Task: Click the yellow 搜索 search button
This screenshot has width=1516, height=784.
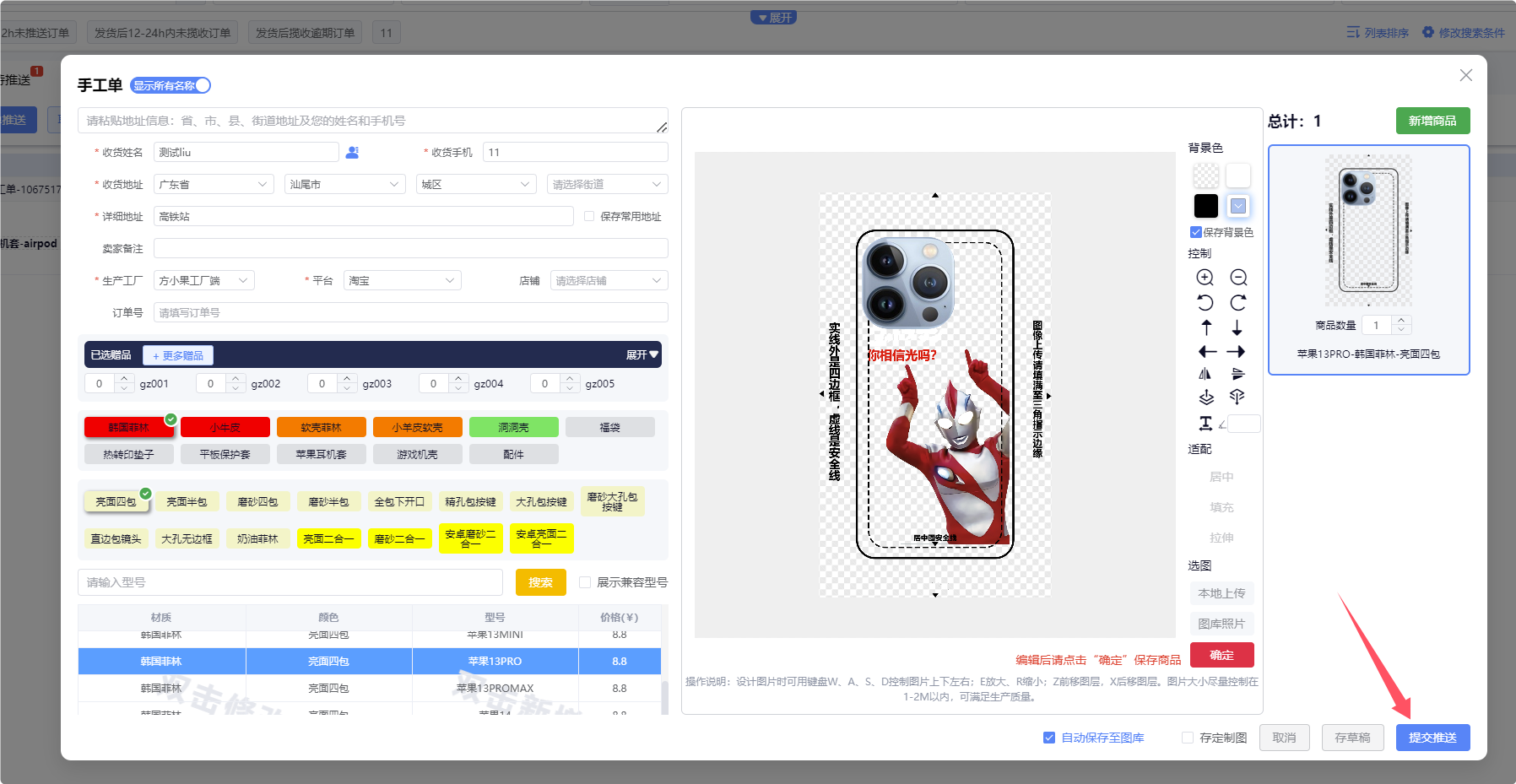Action: (540, 582)
